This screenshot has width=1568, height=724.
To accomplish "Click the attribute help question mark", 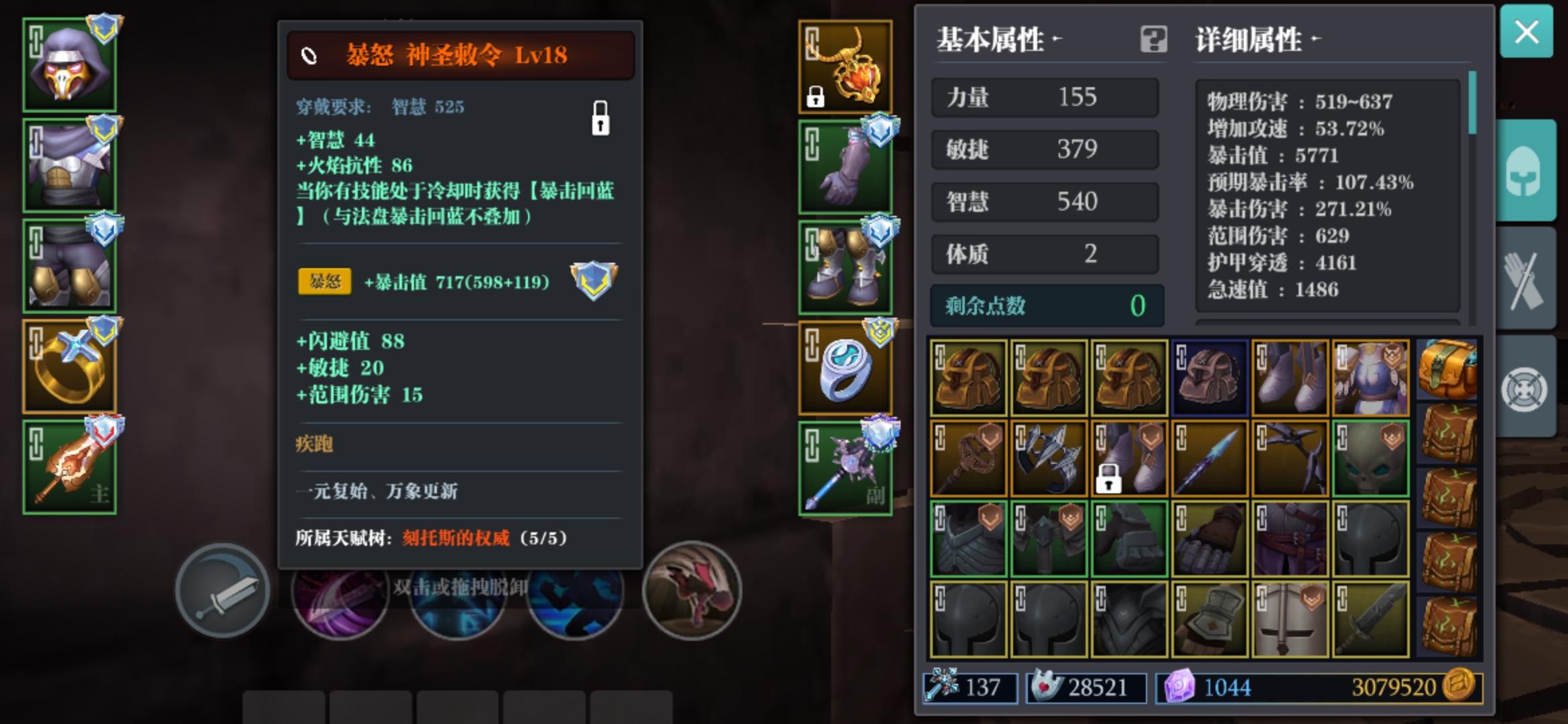I will pyautogui.click(x=1153, y=40).
